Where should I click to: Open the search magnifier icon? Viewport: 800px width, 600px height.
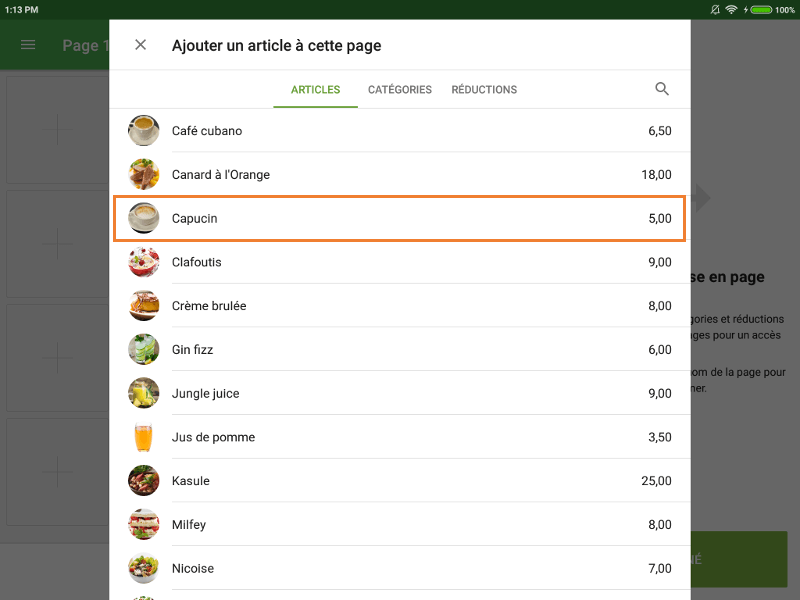662,89
